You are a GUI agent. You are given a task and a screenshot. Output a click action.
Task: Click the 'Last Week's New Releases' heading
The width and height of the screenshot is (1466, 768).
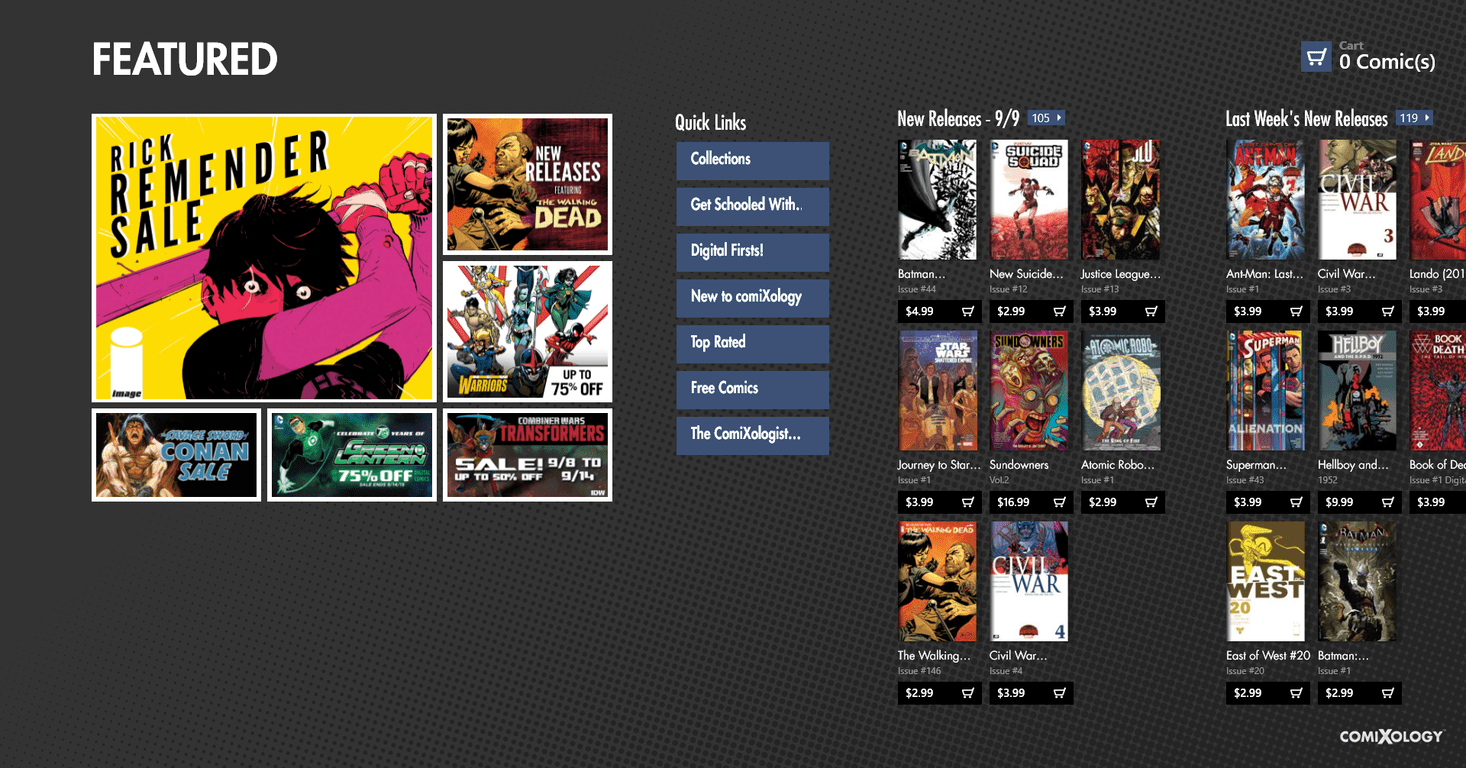1307,119
